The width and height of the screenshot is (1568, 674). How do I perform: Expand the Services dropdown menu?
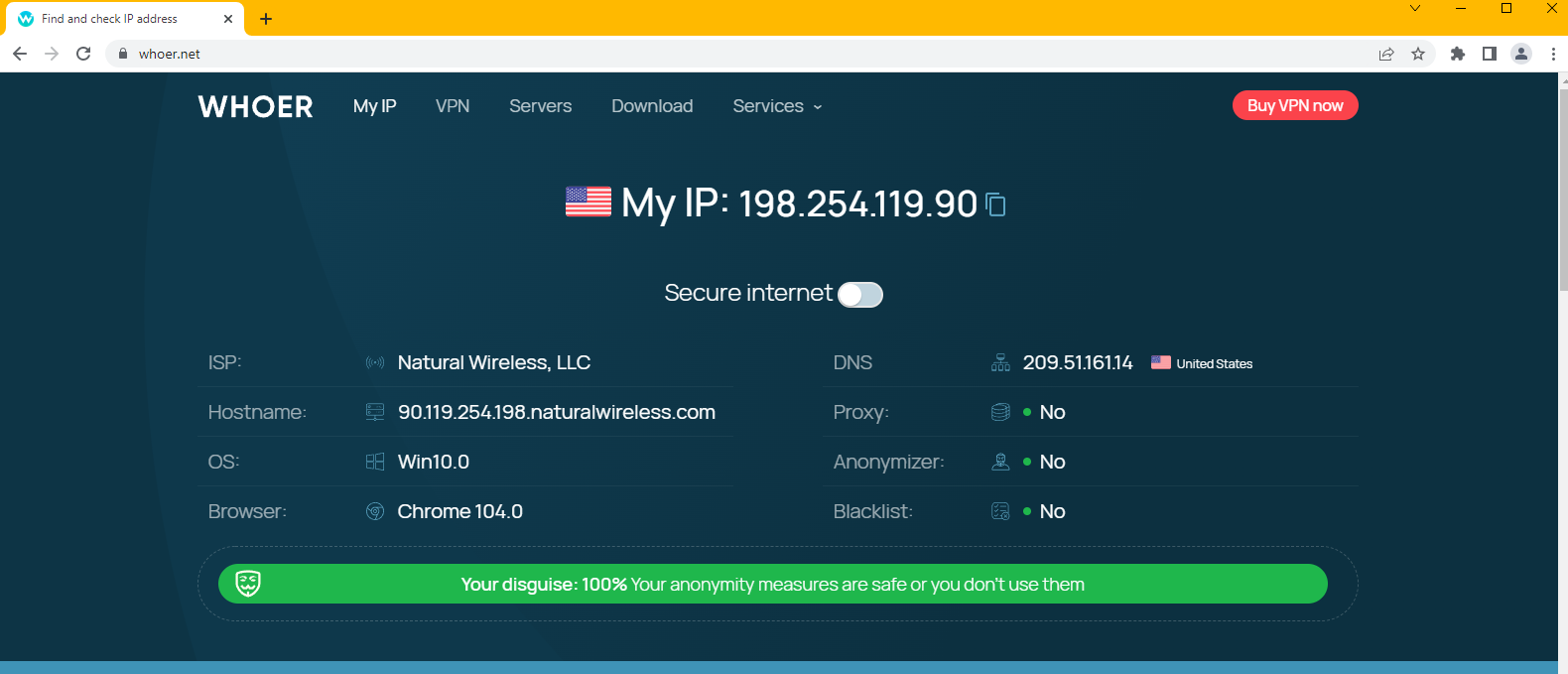tap(777, 106)
